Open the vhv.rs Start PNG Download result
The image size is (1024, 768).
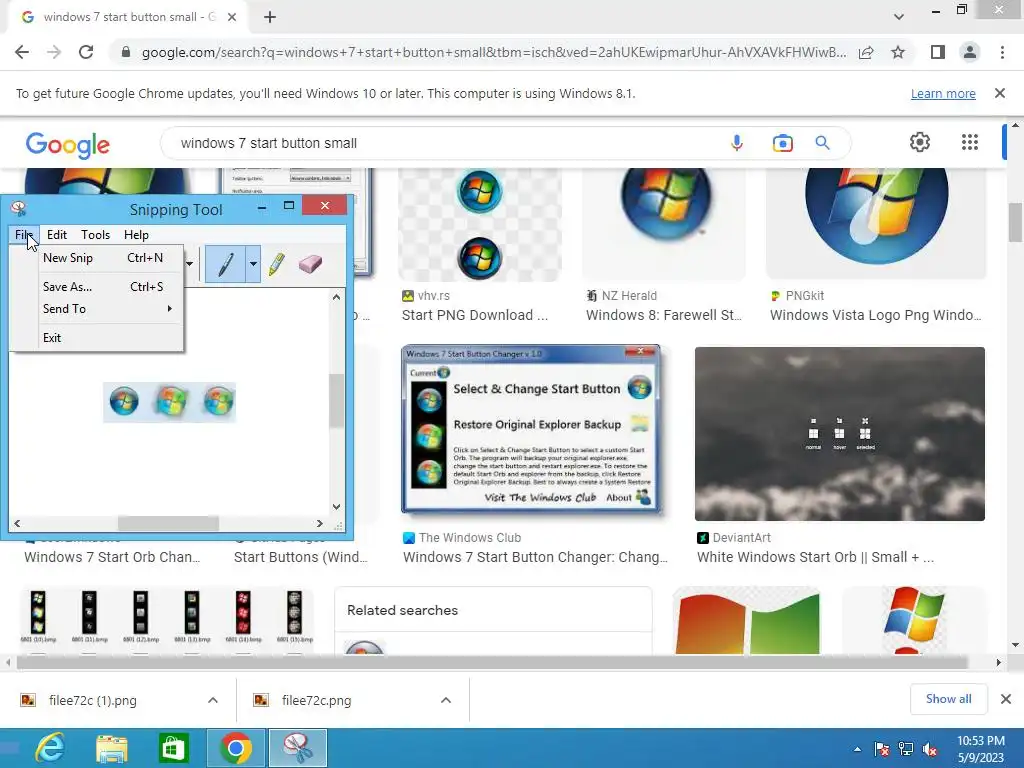coord(475,315)
